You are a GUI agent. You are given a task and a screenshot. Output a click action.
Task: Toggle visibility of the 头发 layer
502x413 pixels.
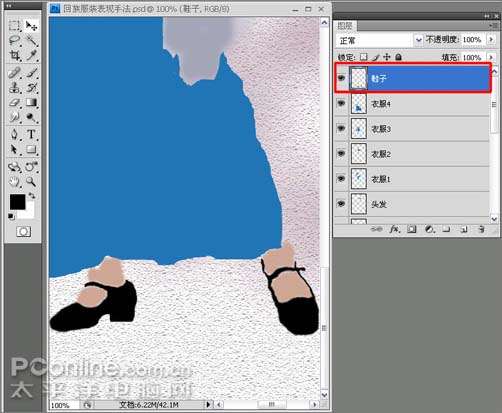pos(341,203)
